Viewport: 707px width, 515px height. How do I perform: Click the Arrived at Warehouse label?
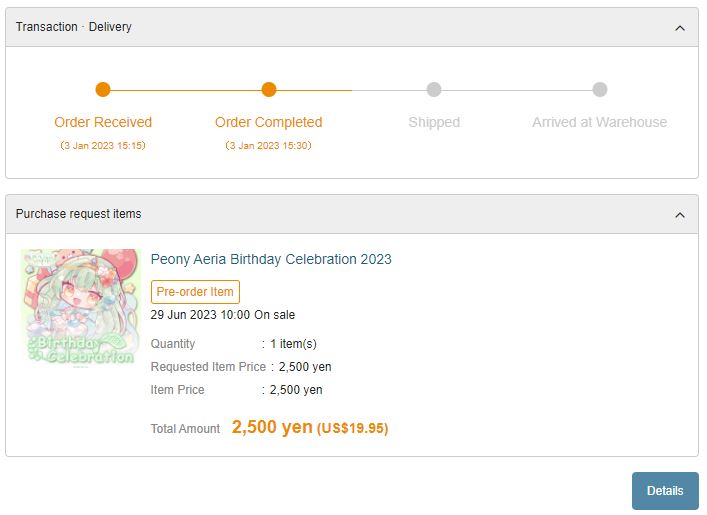599,122
